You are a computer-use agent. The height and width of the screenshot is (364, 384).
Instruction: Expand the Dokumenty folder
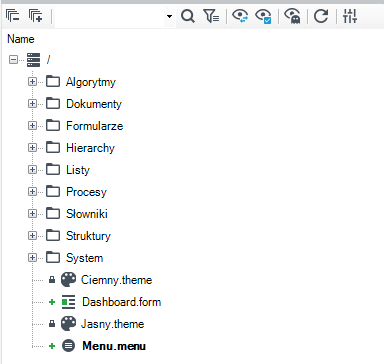[32, 104]
